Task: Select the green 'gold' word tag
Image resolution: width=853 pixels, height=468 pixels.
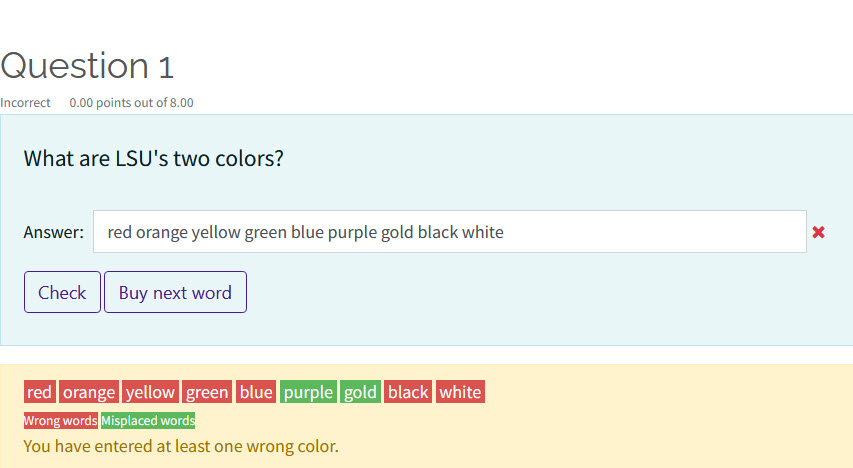Action: pyautogui.click(x=360, y=392)
